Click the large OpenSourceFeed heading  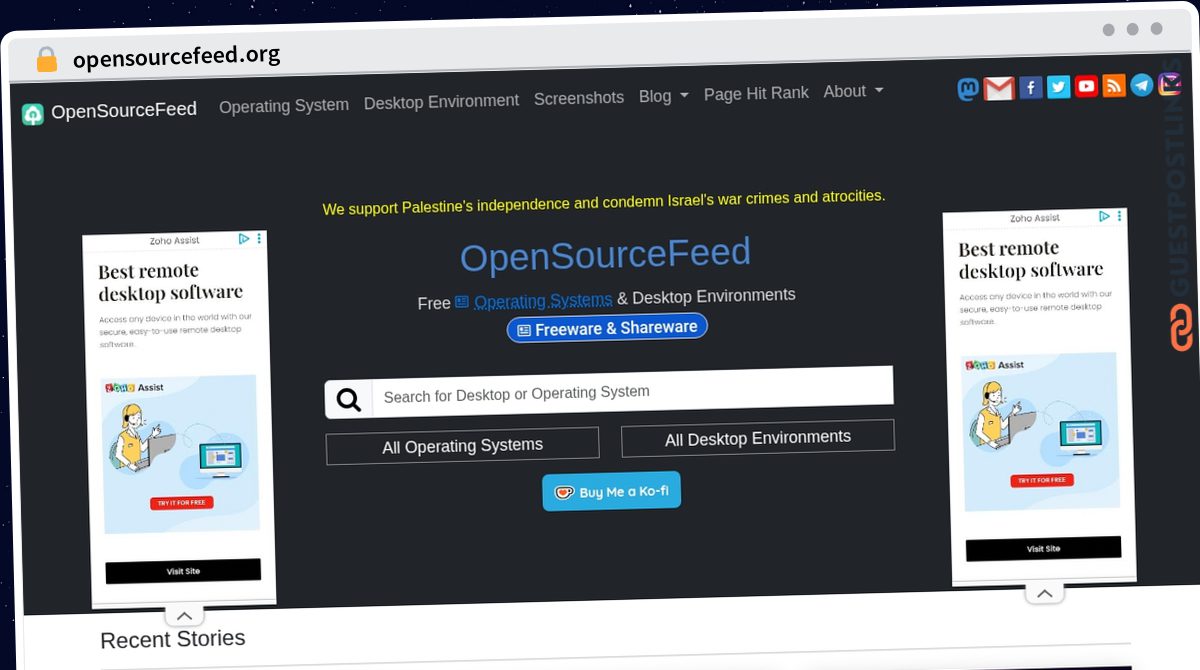pyautogui.click(x=605, y=256)
